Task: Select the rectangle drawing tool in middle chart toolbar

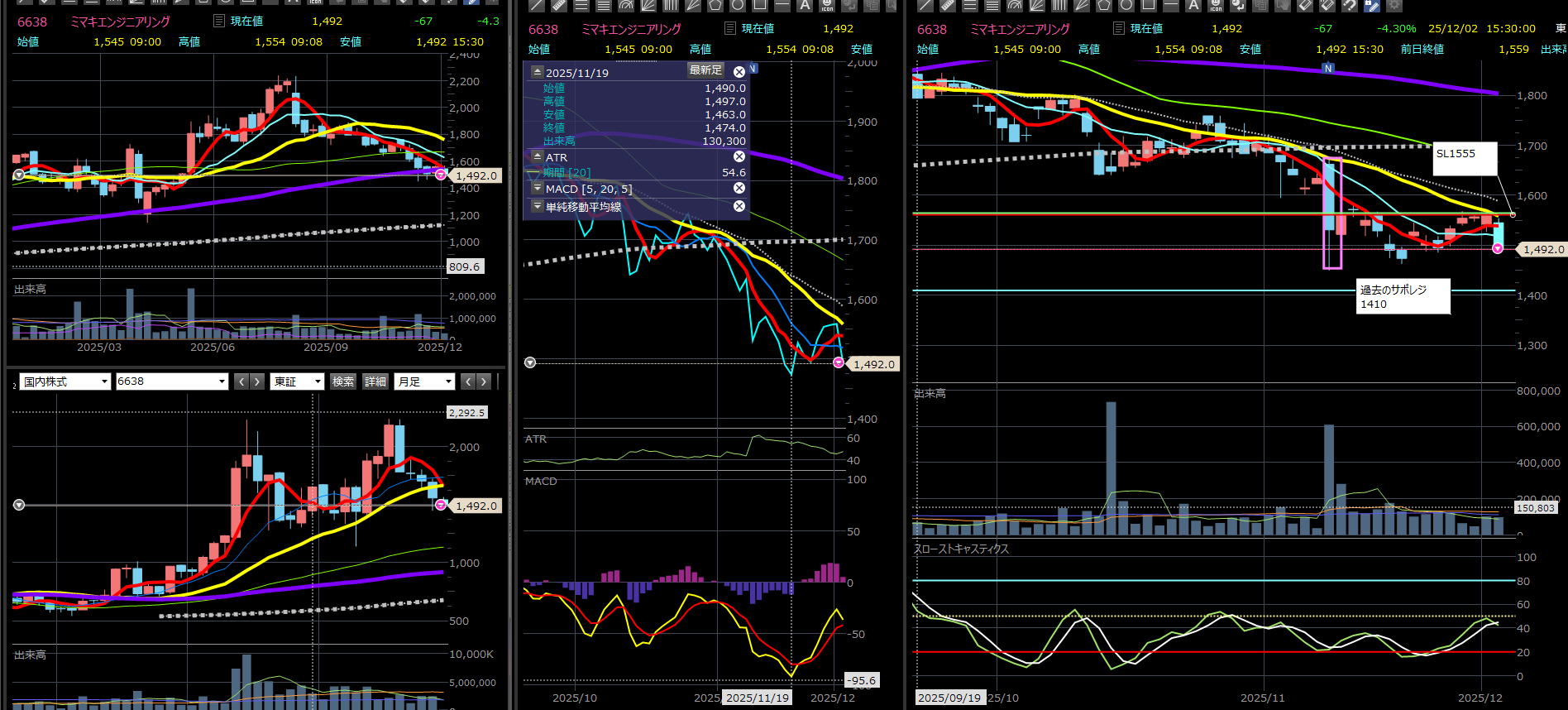Action: tap(759, 5)
